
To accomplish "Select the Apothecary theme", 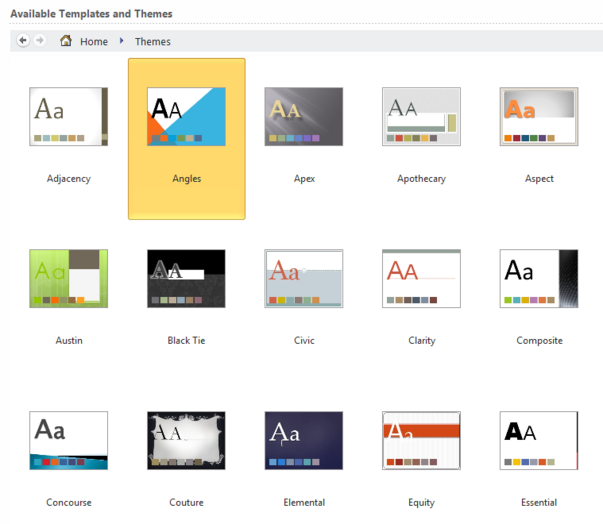I will [x=421, y=117].
